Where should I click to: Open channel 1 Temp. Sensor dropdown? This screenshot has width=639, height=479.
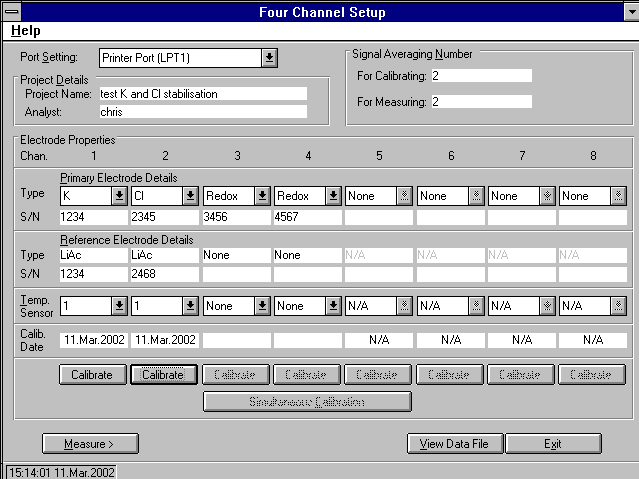click(x=119, y=306)
